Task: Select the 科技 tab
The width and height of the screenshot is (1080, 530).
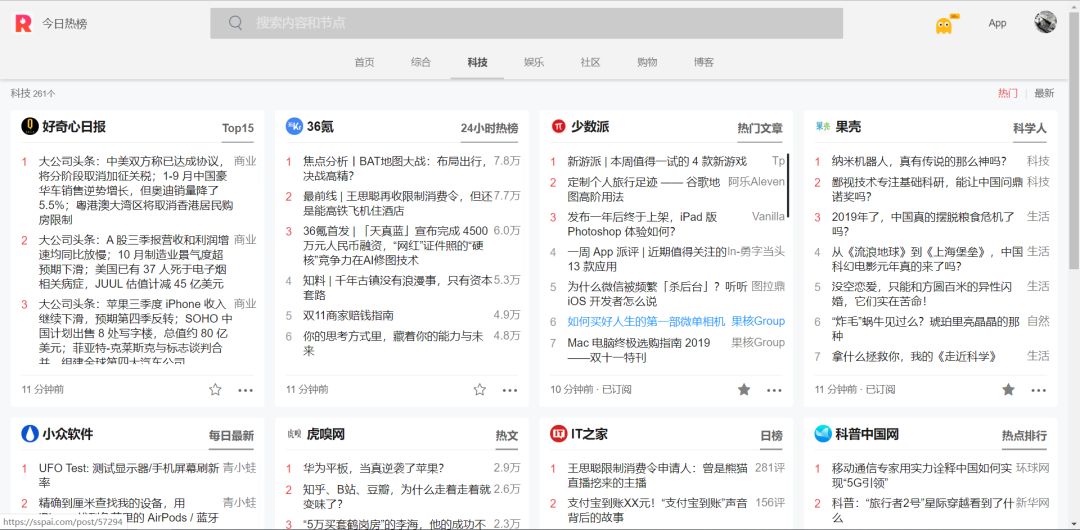Action: [x=477, y=62]
